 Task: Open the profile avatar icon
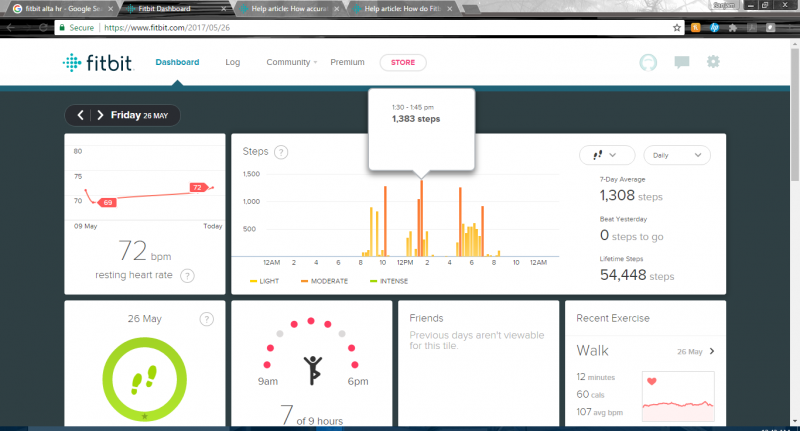tap(649, 62)
